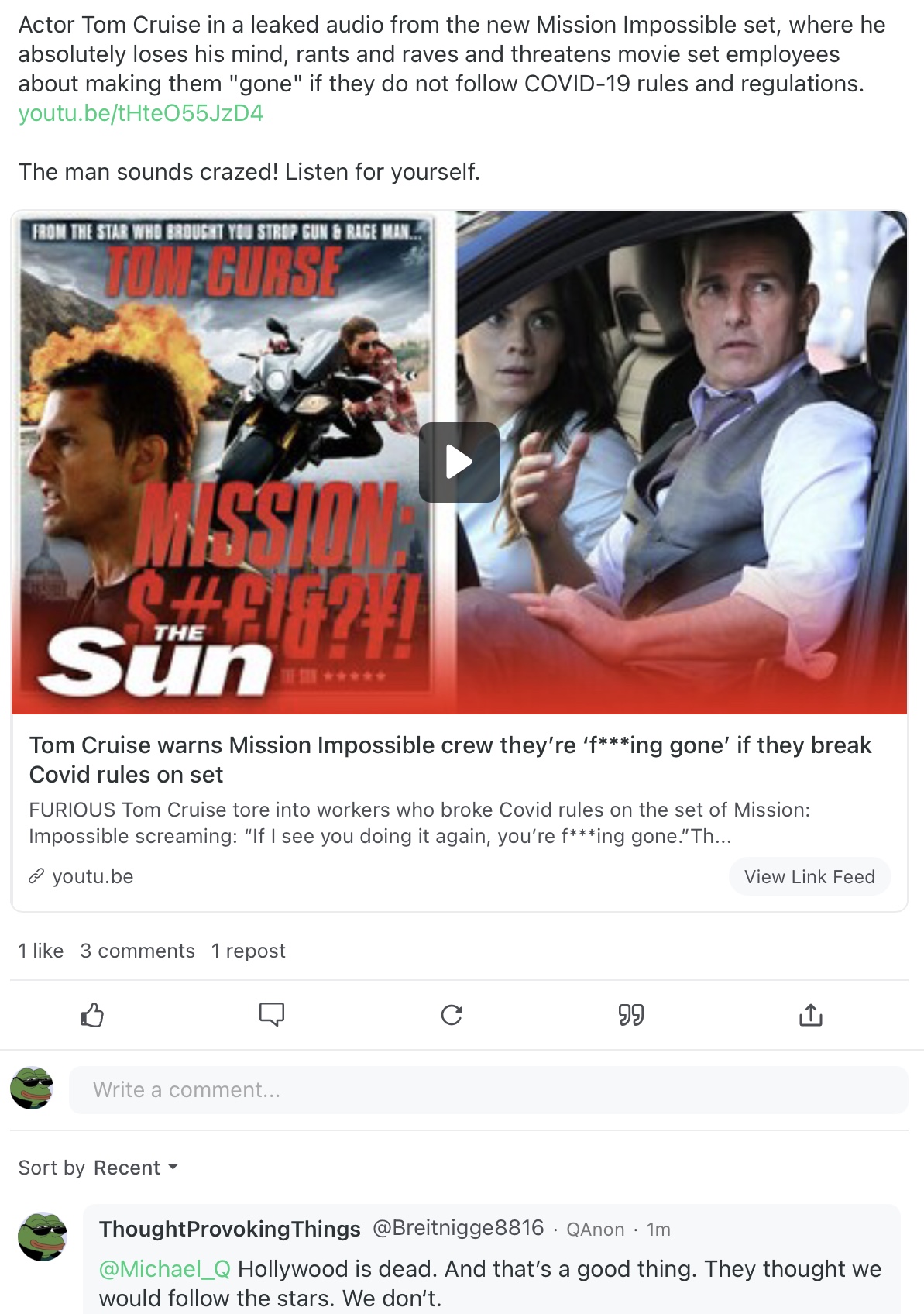
Task: Focus the Write a comment field
Action: coord(489,1090)
